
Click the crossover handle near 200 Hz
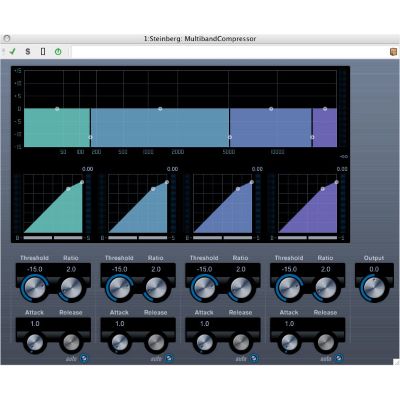90,137
